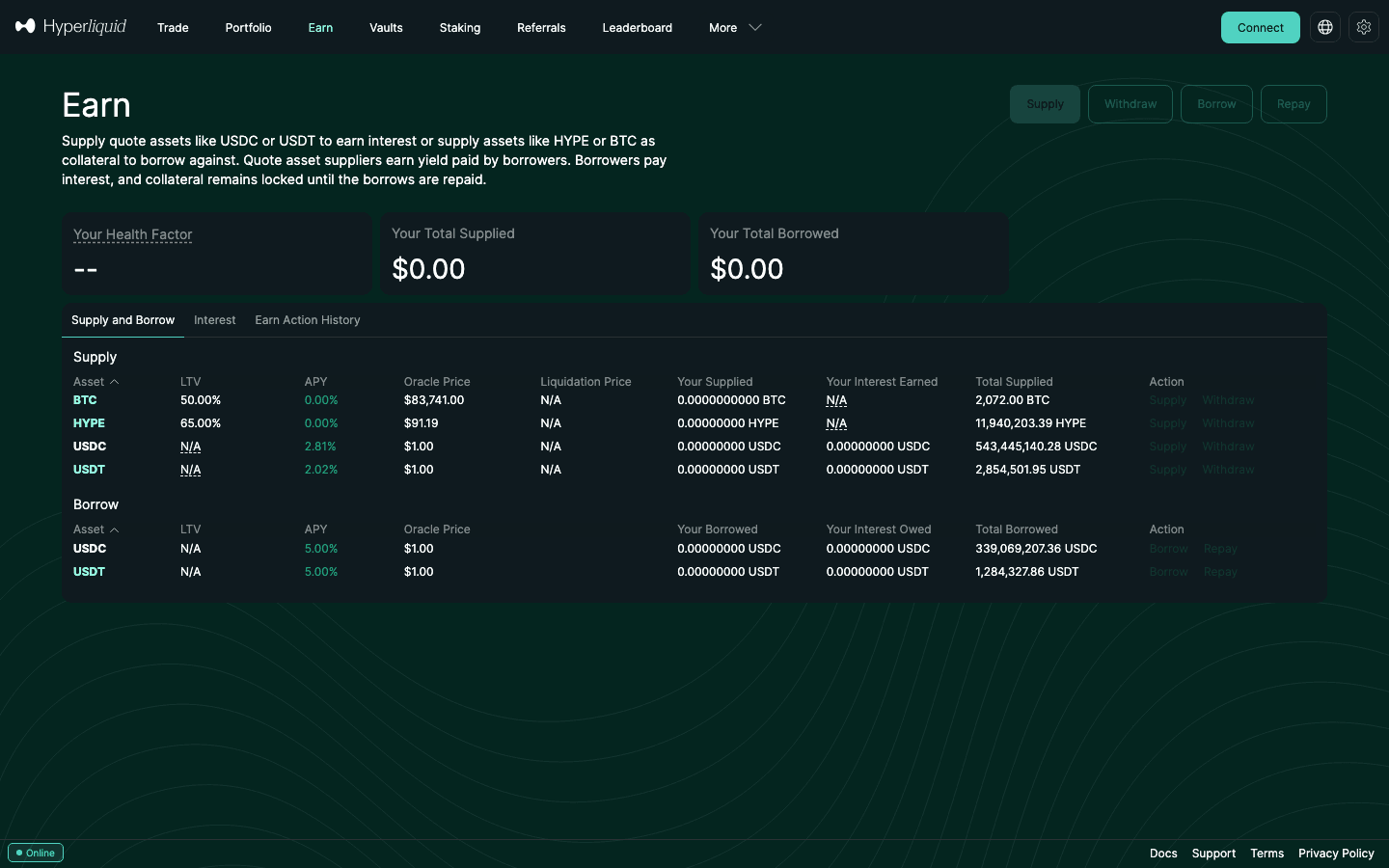Open the language globe selector

click(1325, 27)
